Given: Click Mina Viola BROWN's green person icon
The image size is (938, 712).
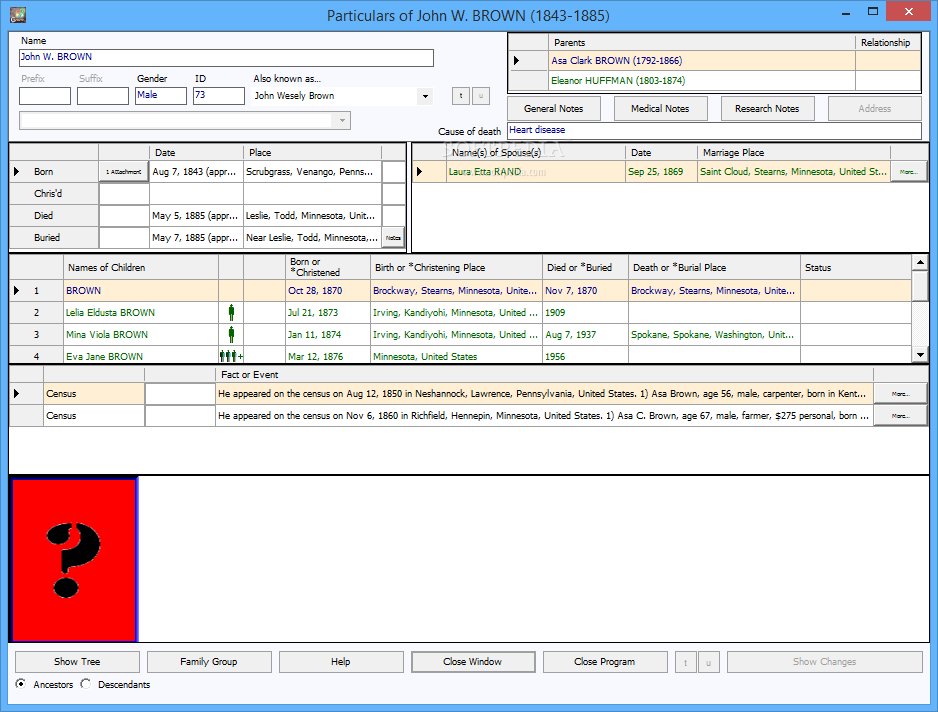Looking at the screenshot, I should (x=232, y=334).
